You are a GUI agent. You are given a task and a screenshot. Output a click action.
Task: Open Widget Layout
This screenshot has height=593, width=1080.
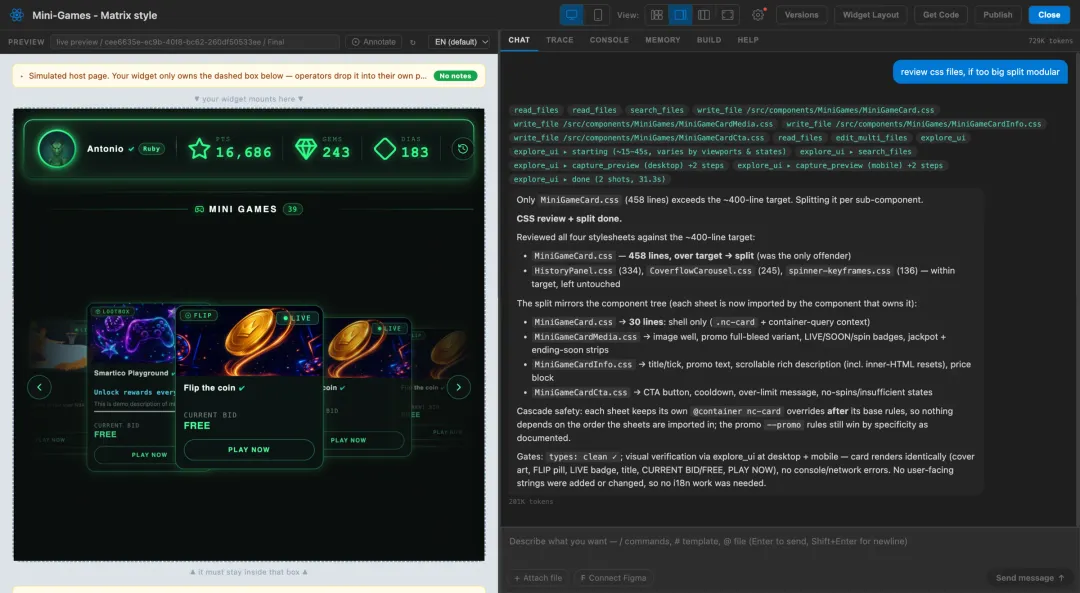871,14
